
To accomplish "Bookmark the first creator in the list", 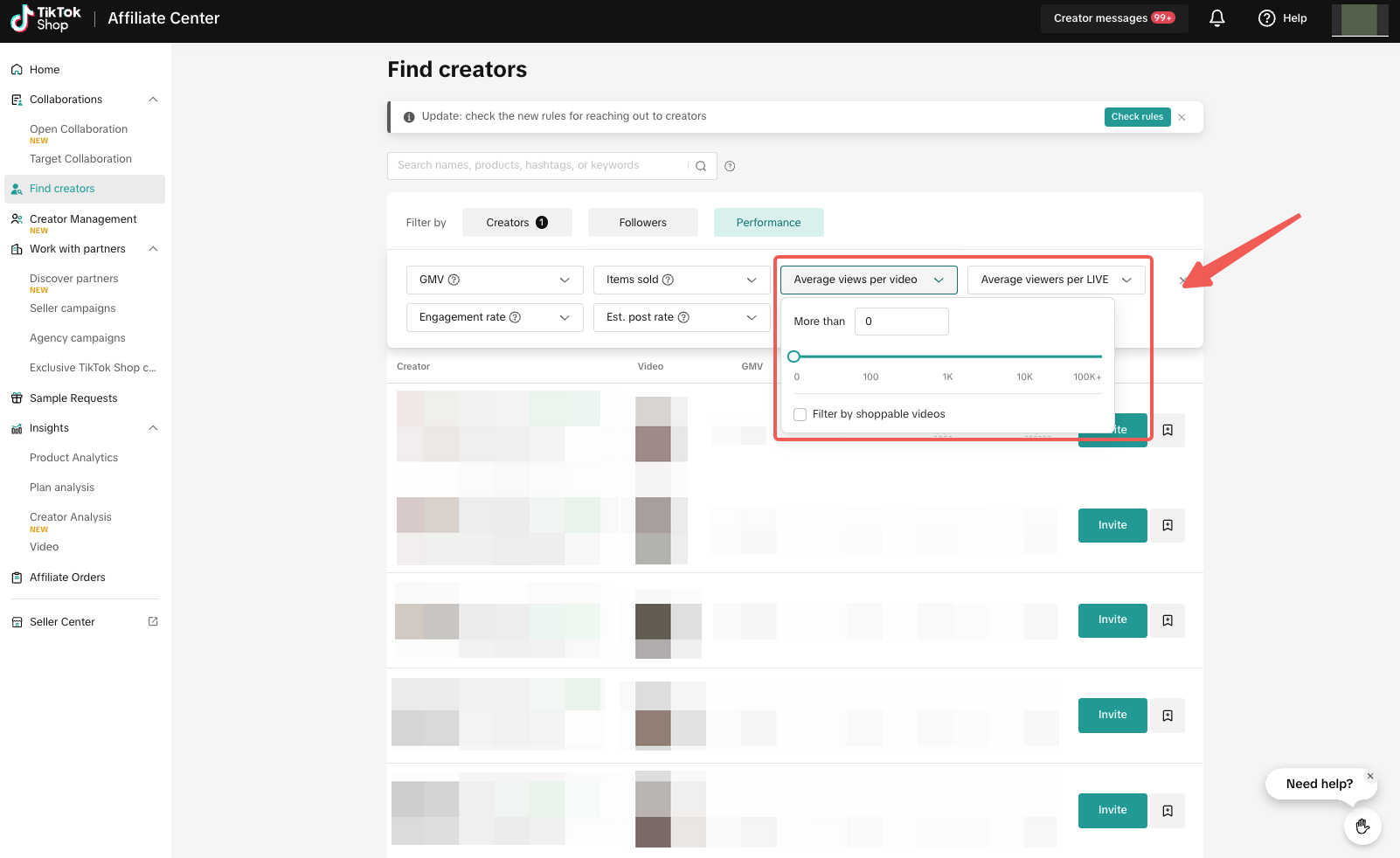I will 1168,430.
